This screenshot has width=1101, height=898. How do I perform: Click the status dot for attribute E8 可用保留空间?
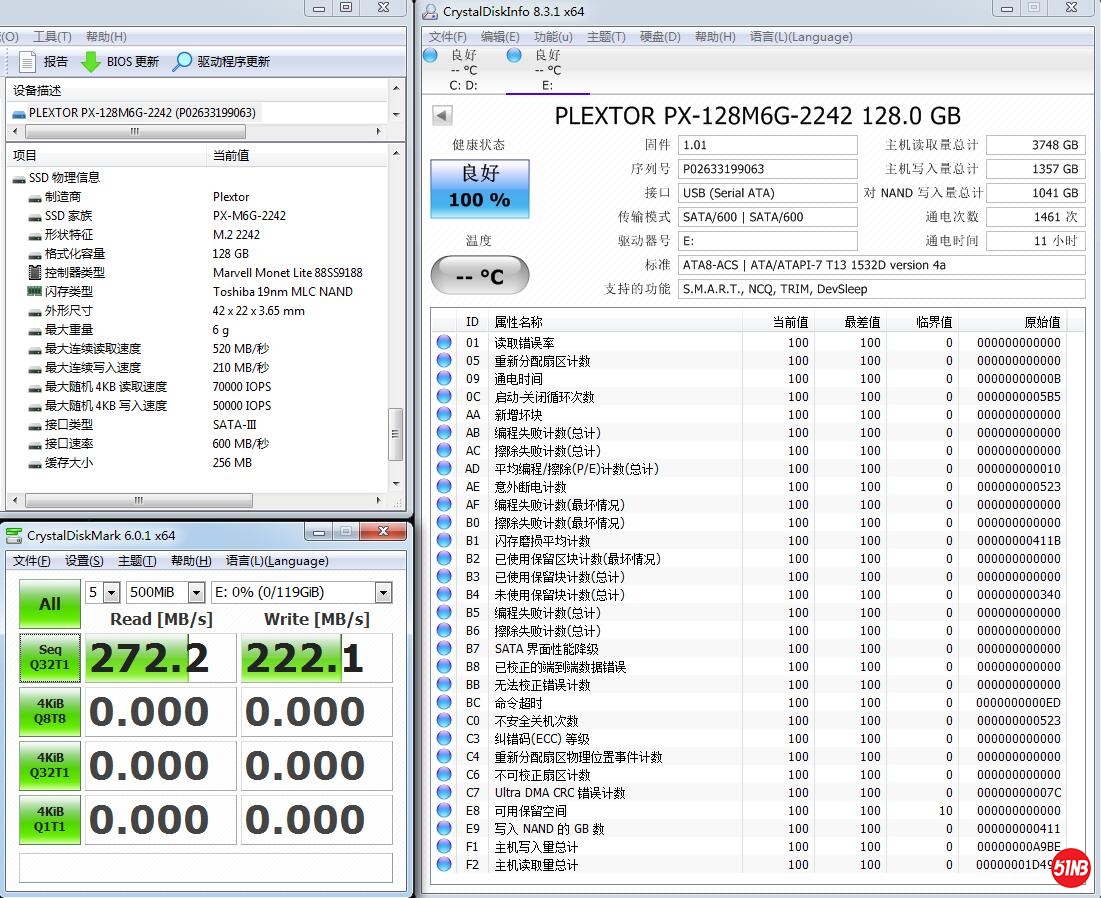pyautogui.click(x=444, y=810)
